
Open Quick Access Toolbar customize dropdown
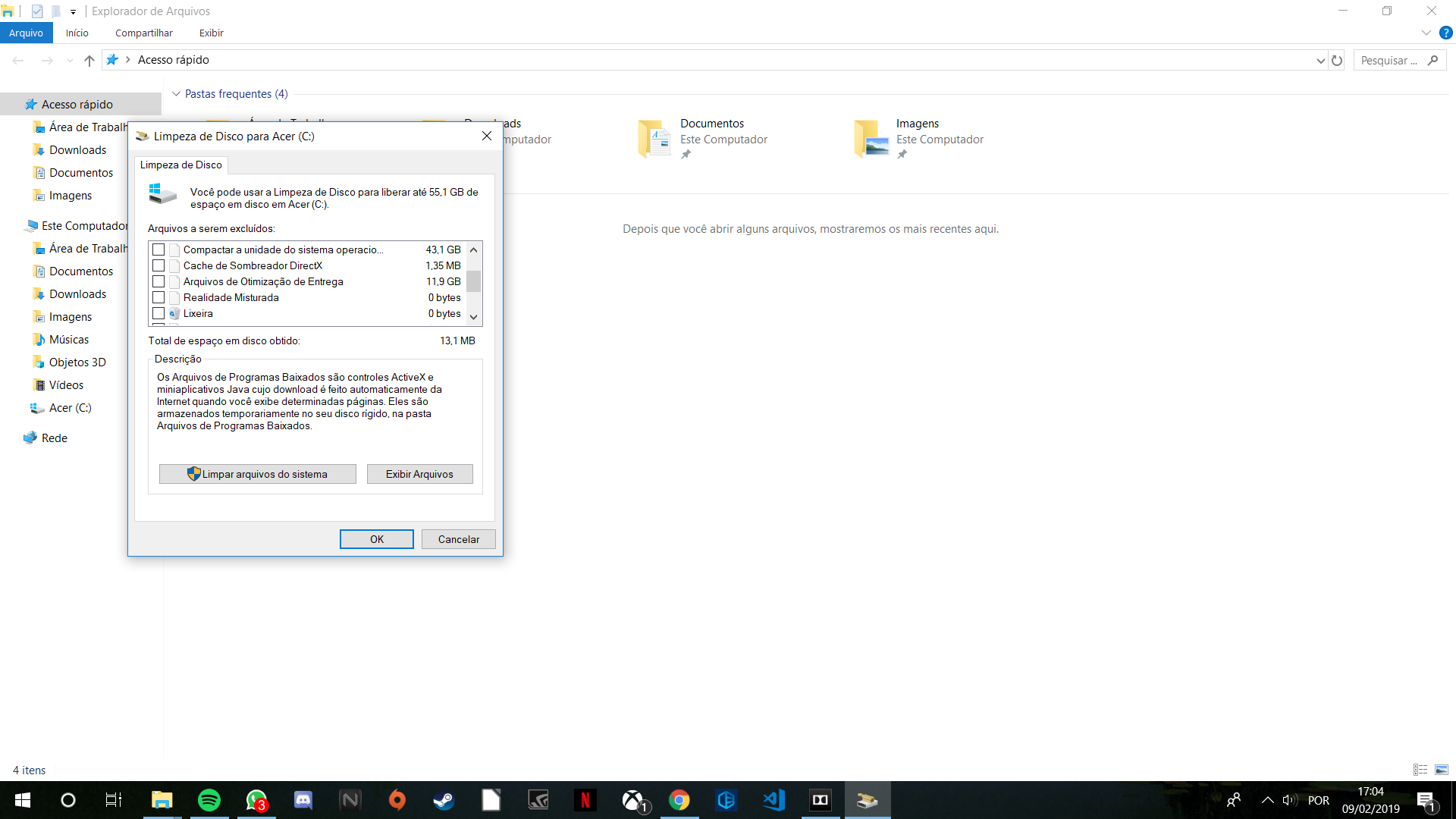point(73,11)
